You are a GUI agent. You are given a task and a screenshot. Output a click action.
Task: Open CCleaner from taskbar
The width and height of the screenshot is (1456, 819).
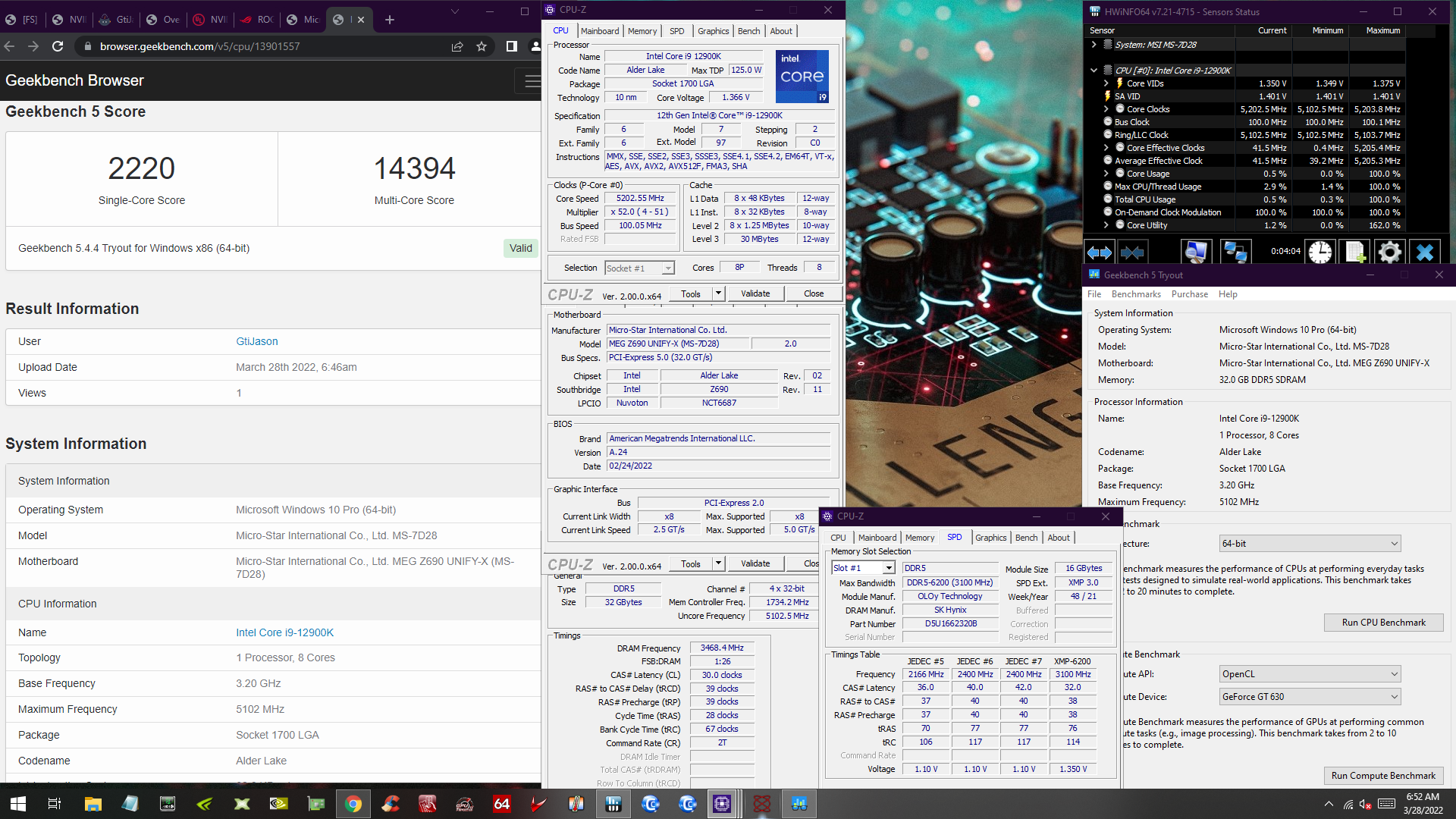click(391, 804)
